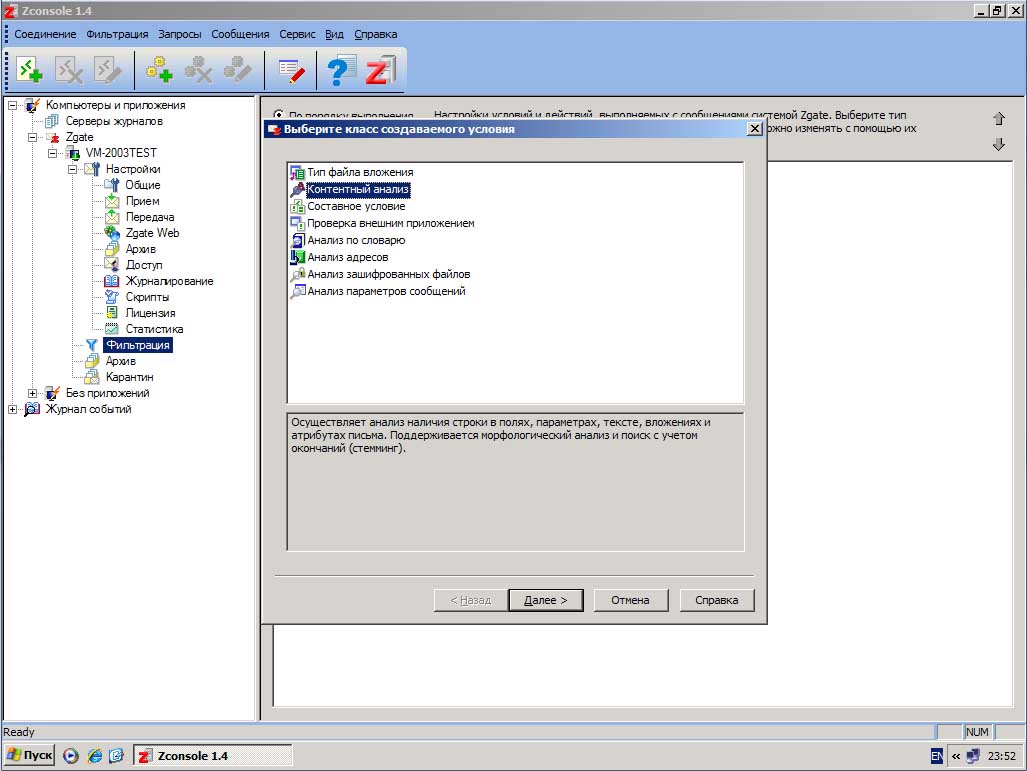Click Zconsole 1.4 taskbar button
Screen dimensions: 1027x771
[213, 756]
